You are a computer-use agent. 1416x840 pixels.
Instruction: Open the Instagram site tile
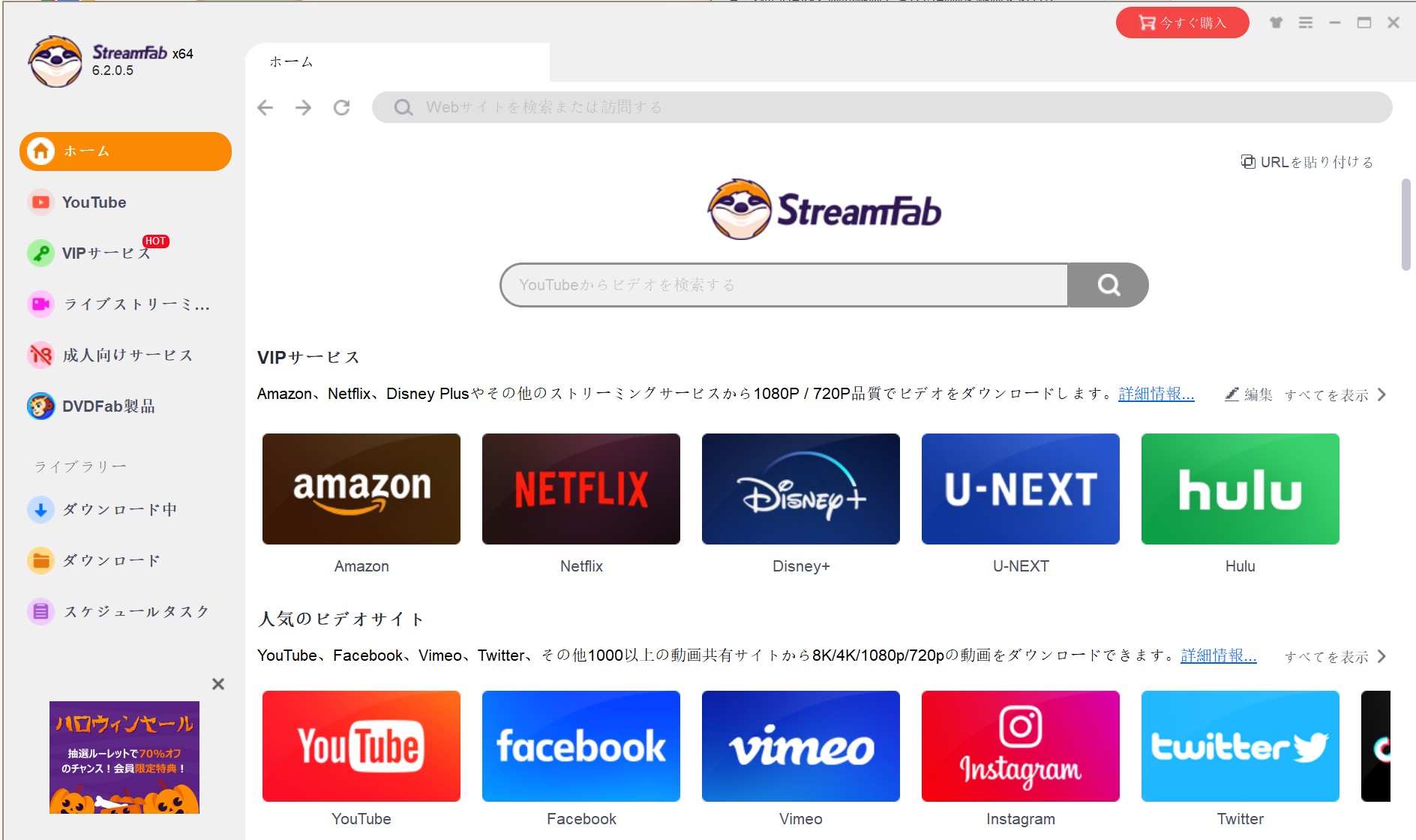click(1021, 746)
